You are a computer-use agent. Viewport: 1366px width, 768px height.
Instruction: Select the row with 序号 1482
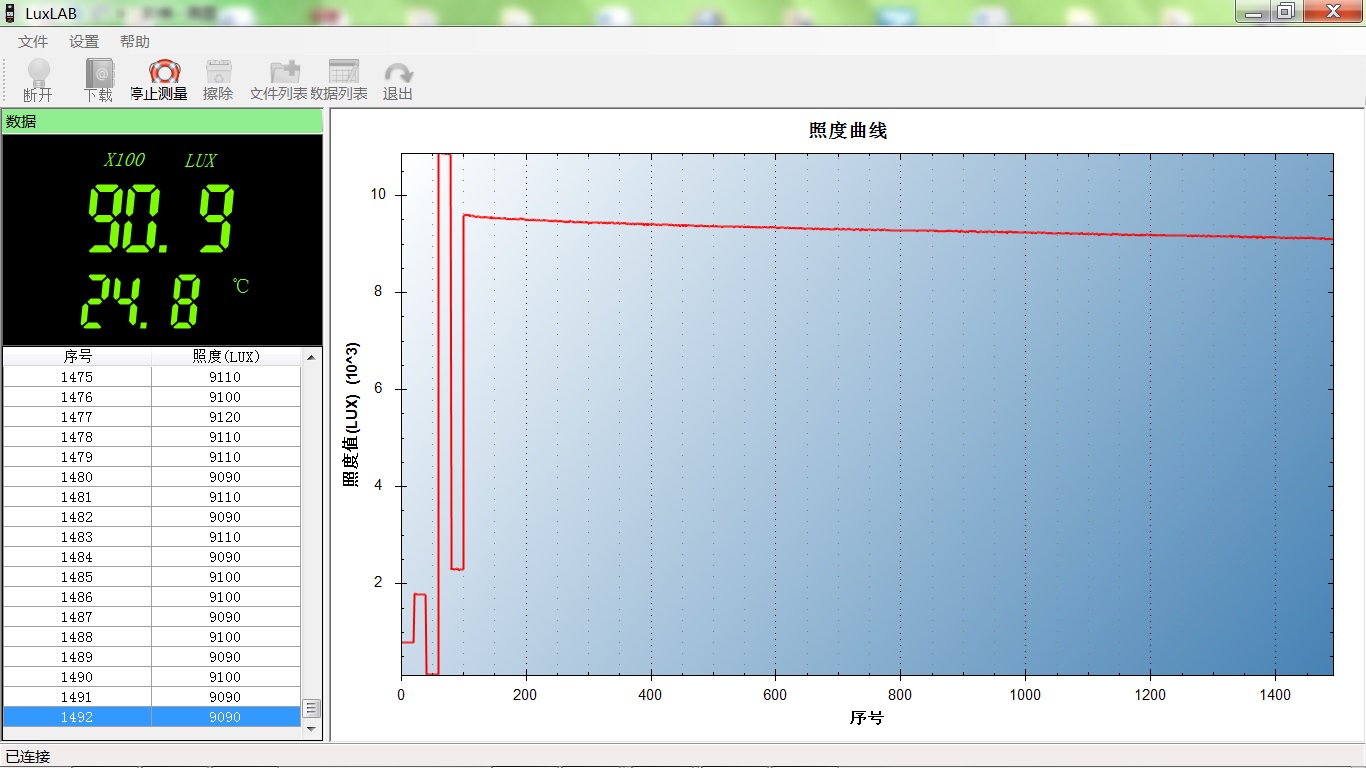152,517
